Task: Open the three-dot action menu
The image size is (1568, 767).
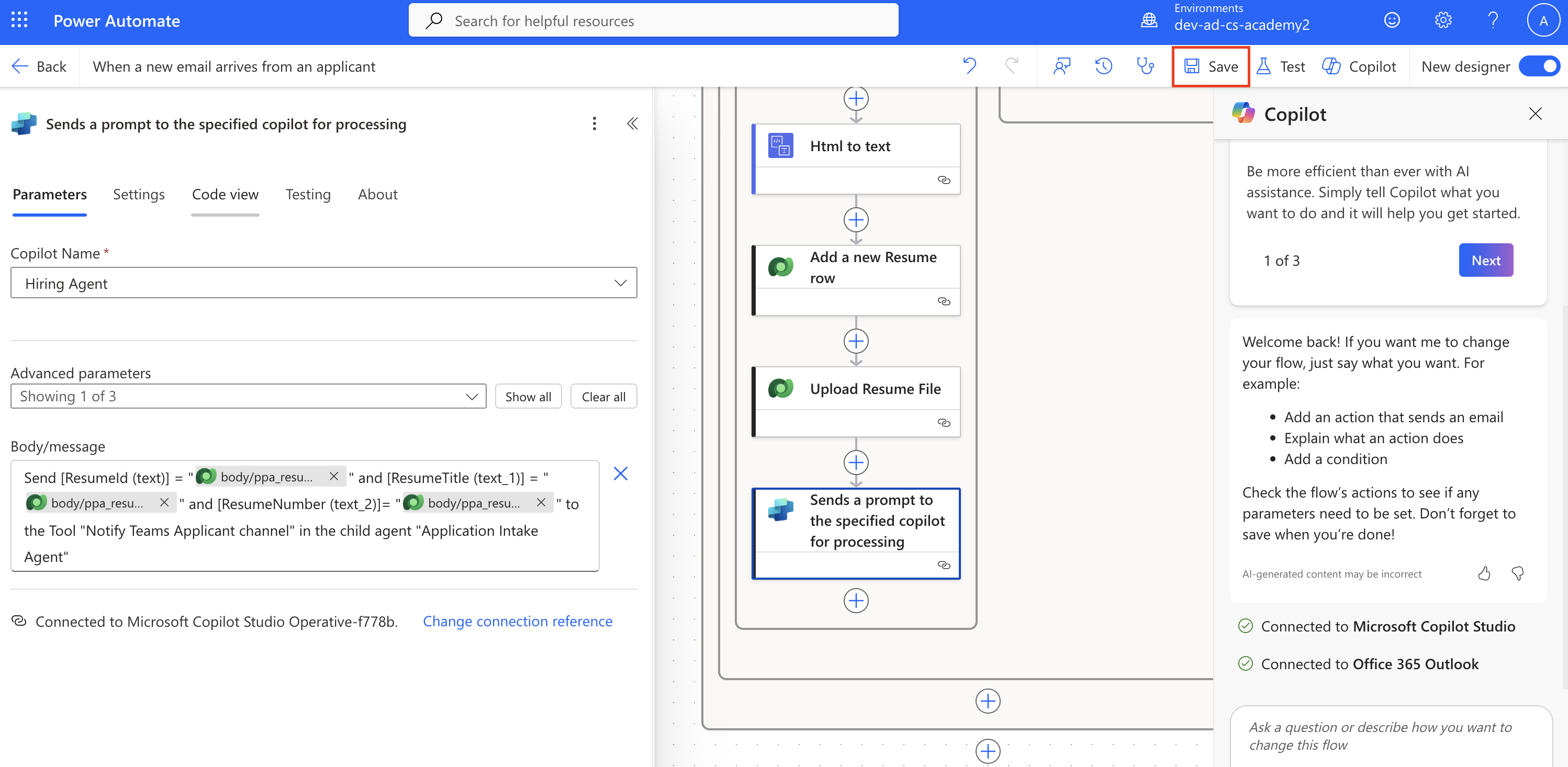Action: point(594,123)
